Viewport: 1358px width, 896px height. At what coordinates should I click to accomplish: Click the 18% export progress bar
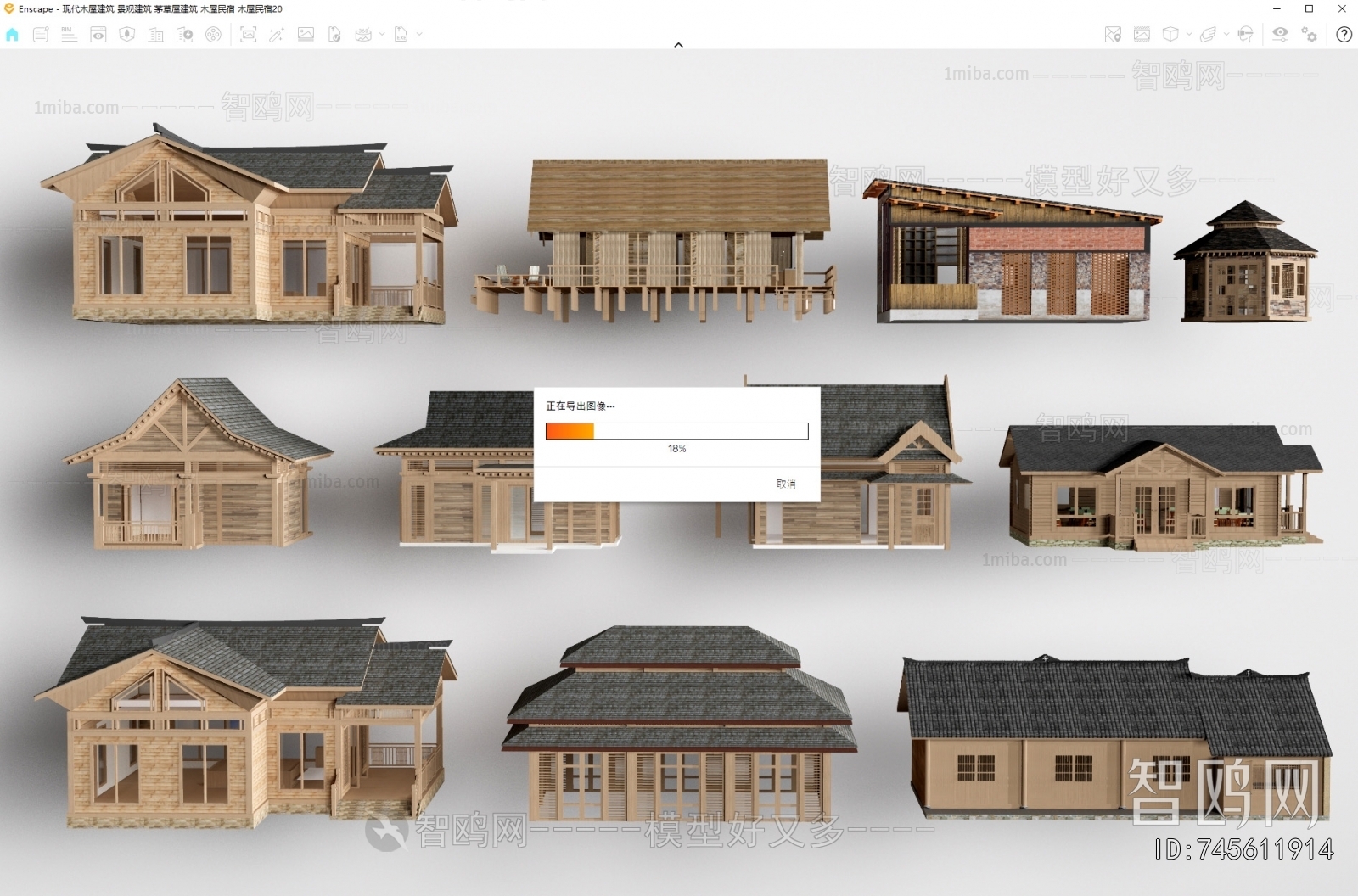(676, 430)
